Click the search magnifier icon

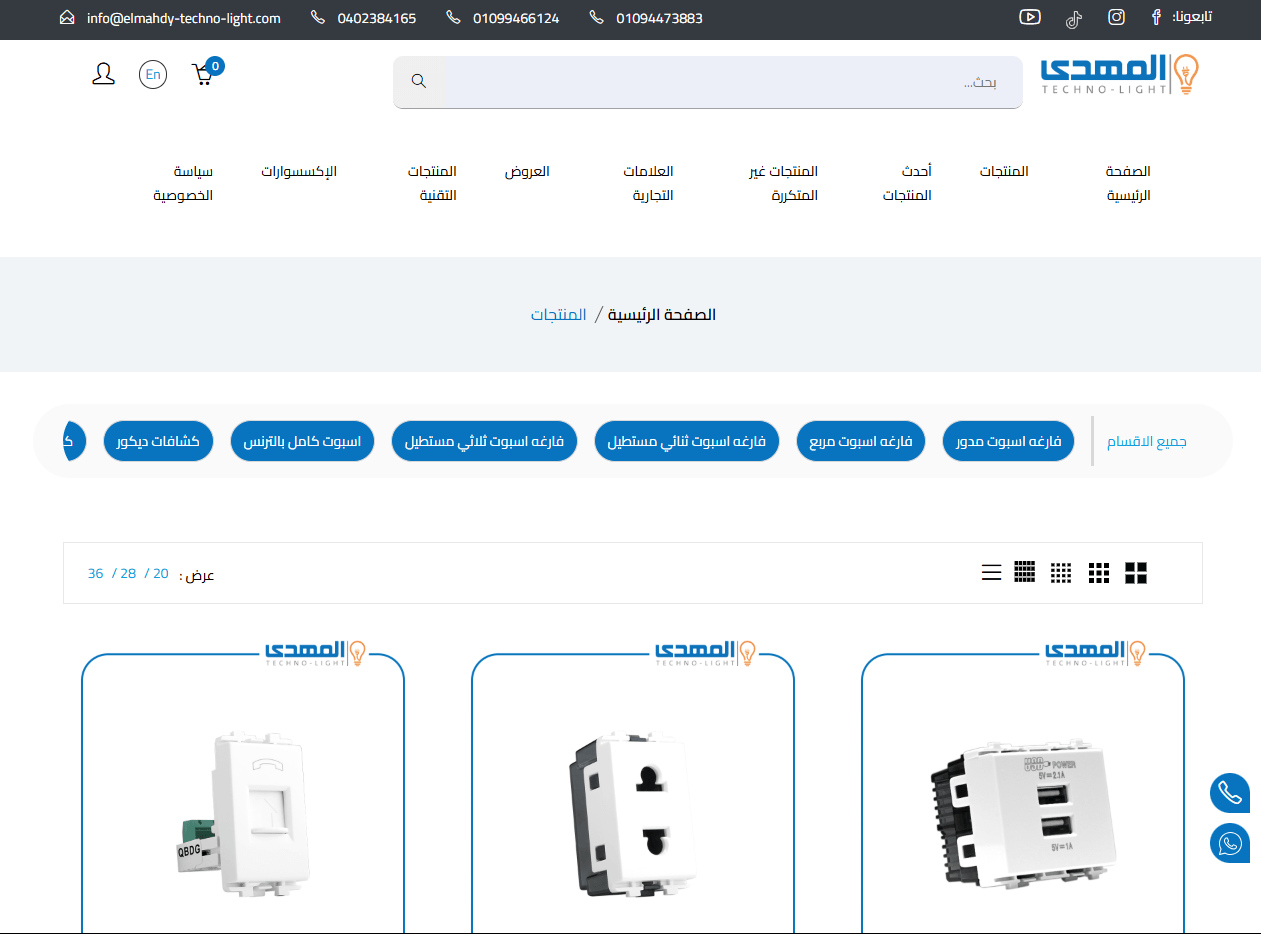pos(419,81)
